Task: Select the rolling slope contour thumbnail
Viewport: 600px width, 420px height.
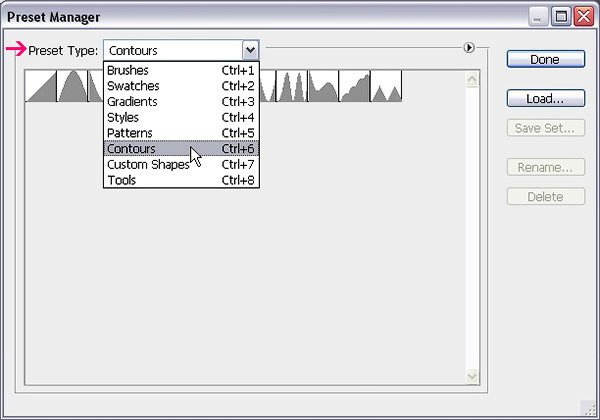Action: pos(323,86)
